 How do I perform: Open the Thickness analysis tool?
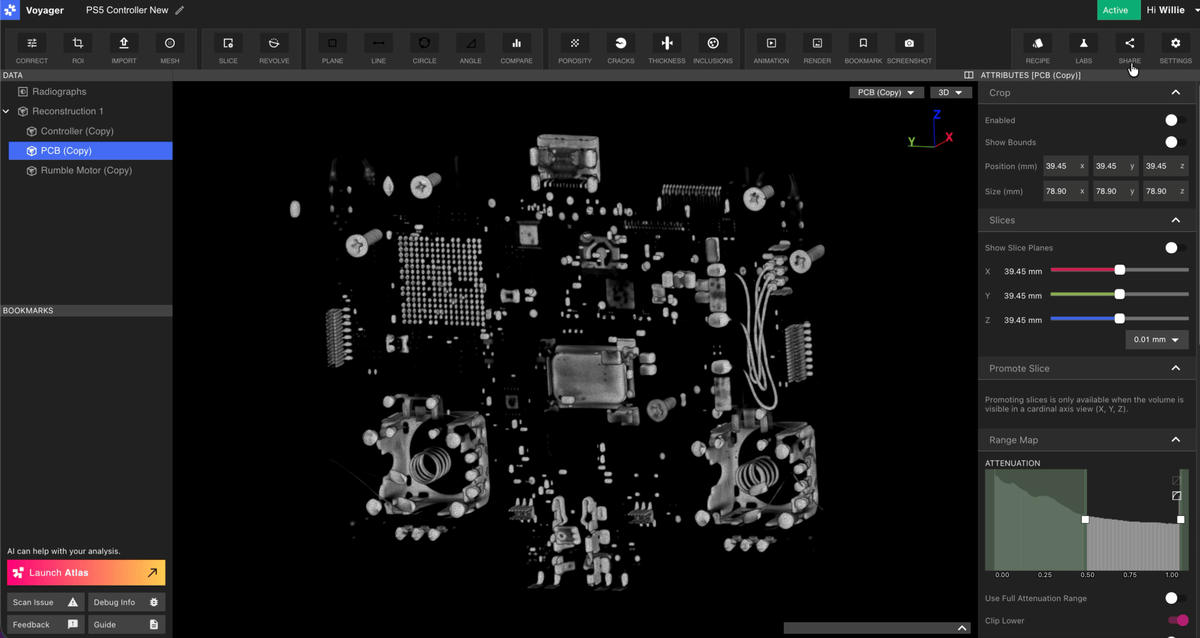pos(667,49)
